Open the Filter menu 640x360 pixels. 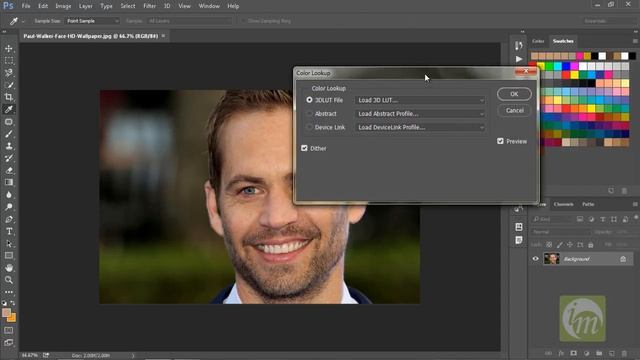click(149, 6)
